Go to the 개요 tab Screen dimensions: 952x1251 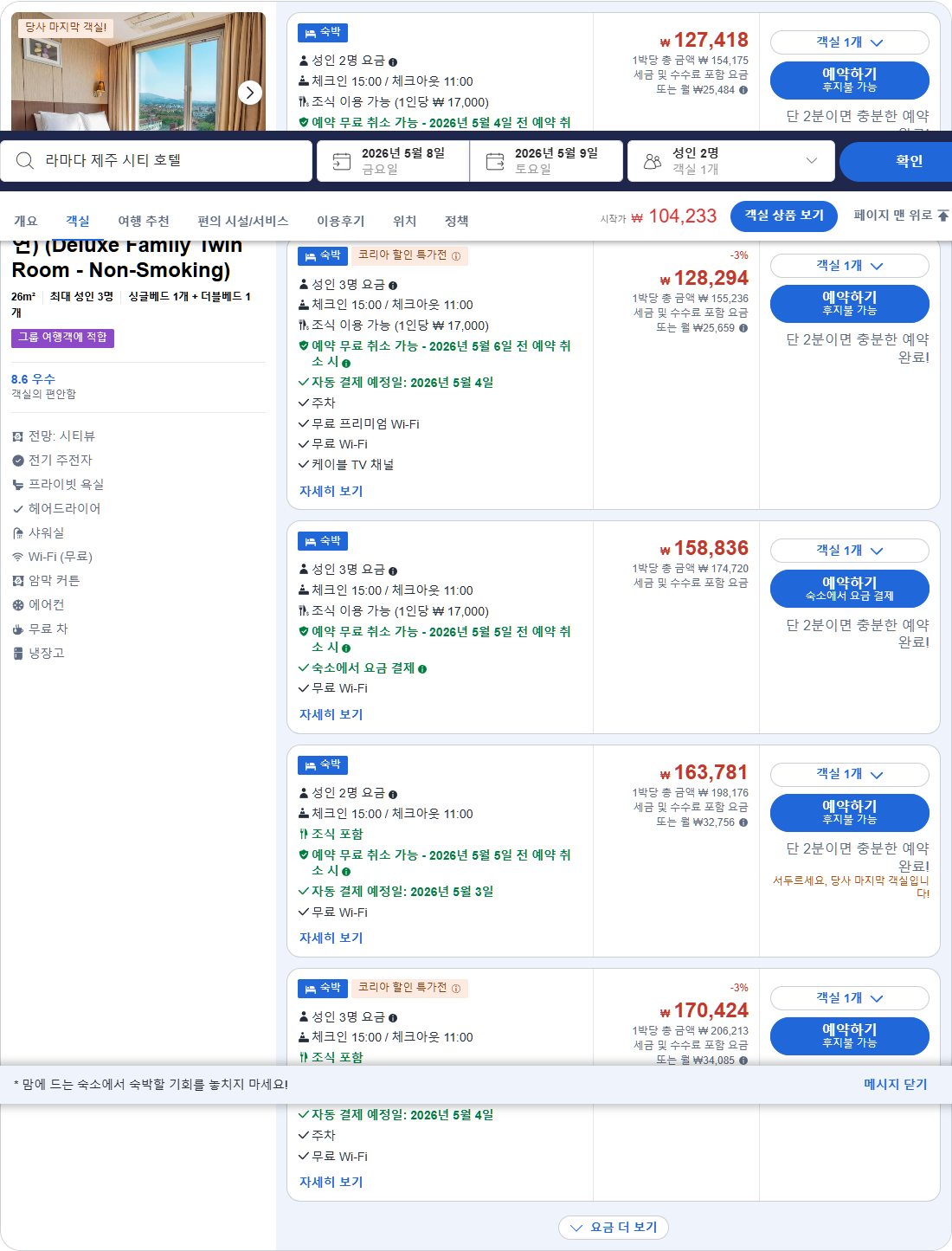pos(26,222)
